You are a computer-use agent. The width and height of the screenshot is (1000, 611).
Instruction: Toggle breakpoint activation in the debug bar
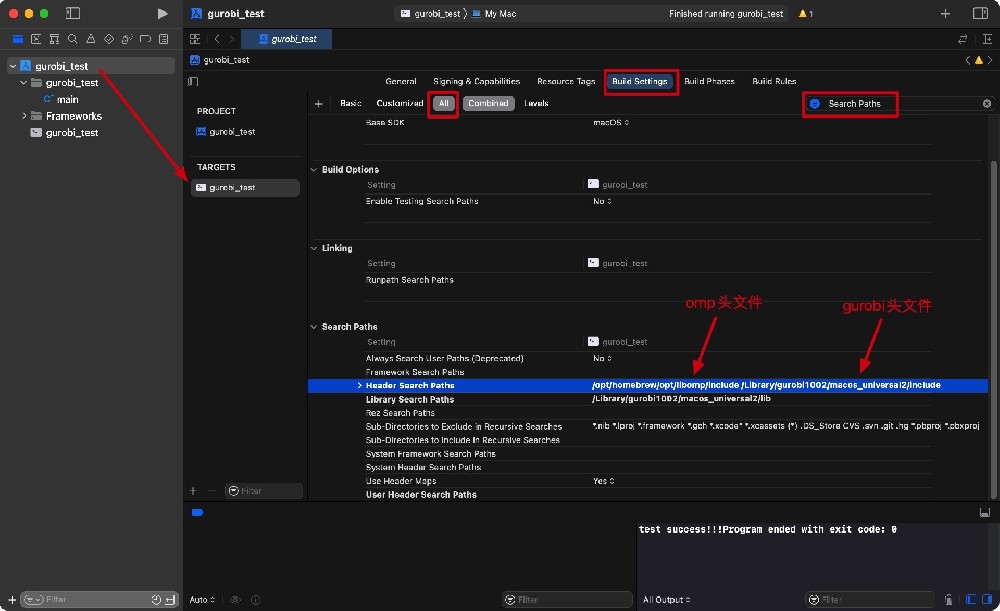pos(197,512)
